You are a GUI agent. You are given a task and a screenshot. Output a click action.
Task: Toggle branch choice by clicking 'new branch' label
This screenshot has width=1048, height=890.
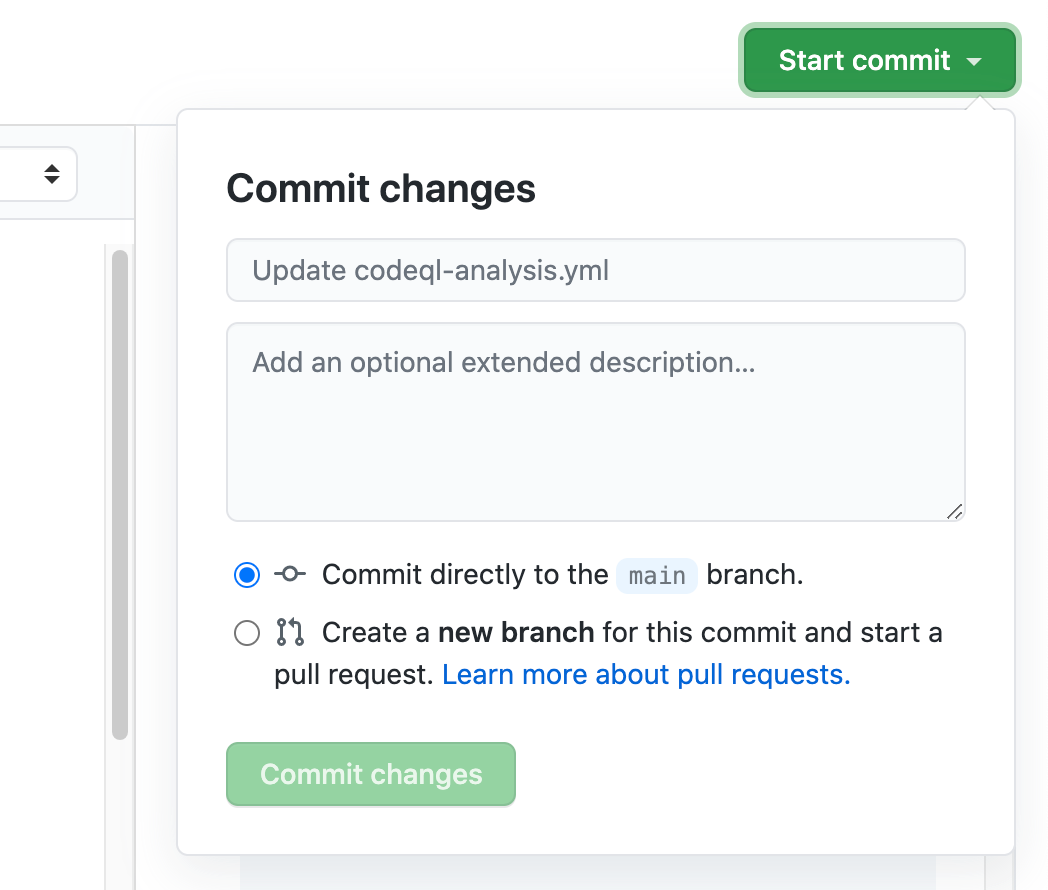516,632
